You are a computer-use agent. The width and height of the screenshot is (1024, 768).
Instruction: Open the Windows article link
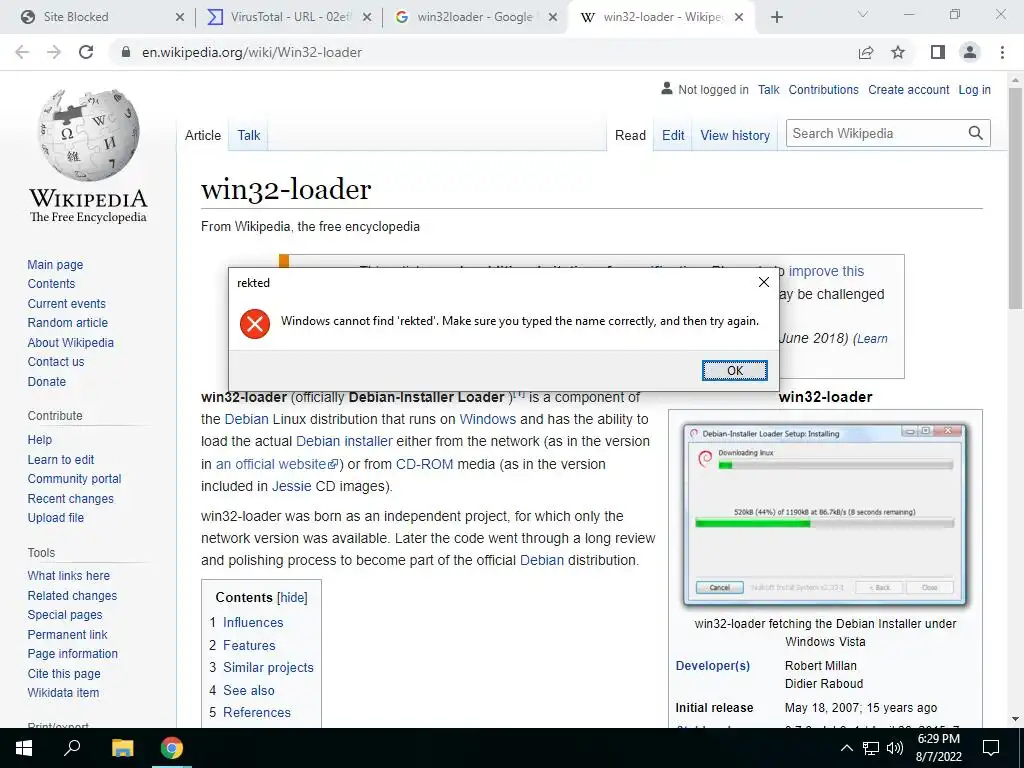[x=488, y=419]
